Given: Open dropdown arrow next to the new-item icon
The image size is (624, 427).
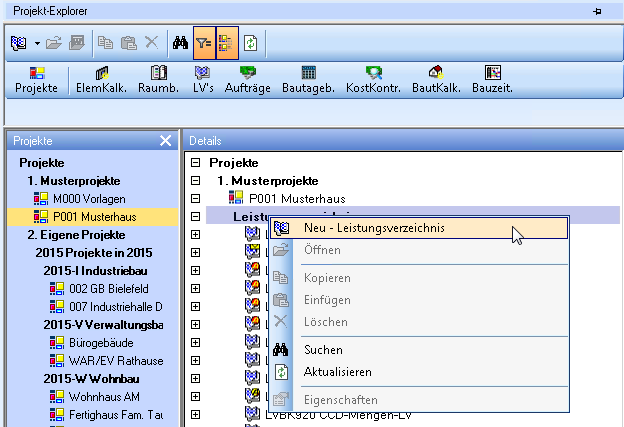Looking at the screenshot, I should (x=37, y=44).
